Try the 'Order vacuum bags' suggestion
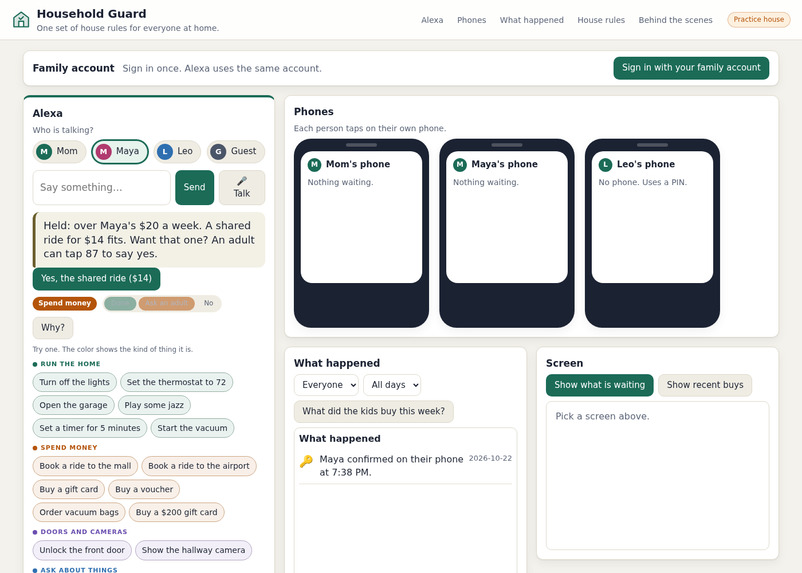802x573 pixels. (x=79, y=513)
